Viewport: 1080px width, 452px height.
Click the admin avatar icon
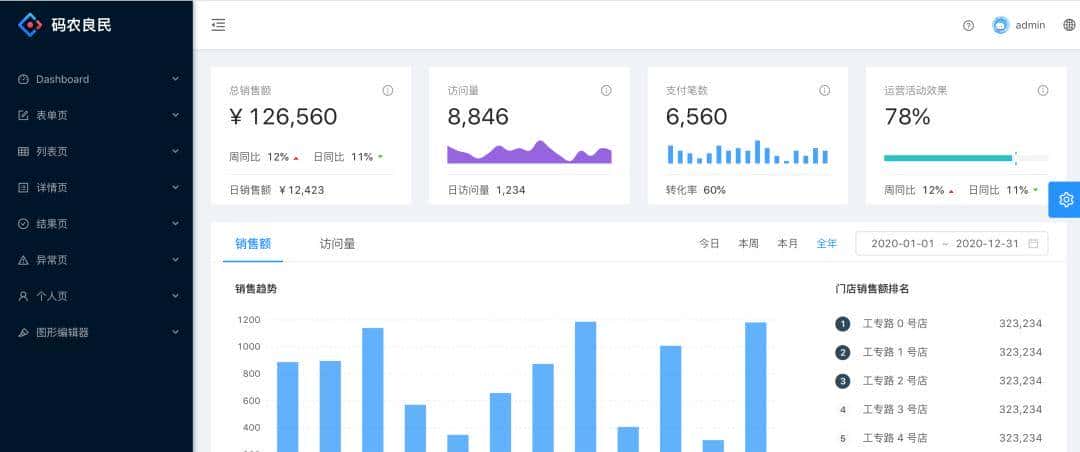tap(1000, 25)
